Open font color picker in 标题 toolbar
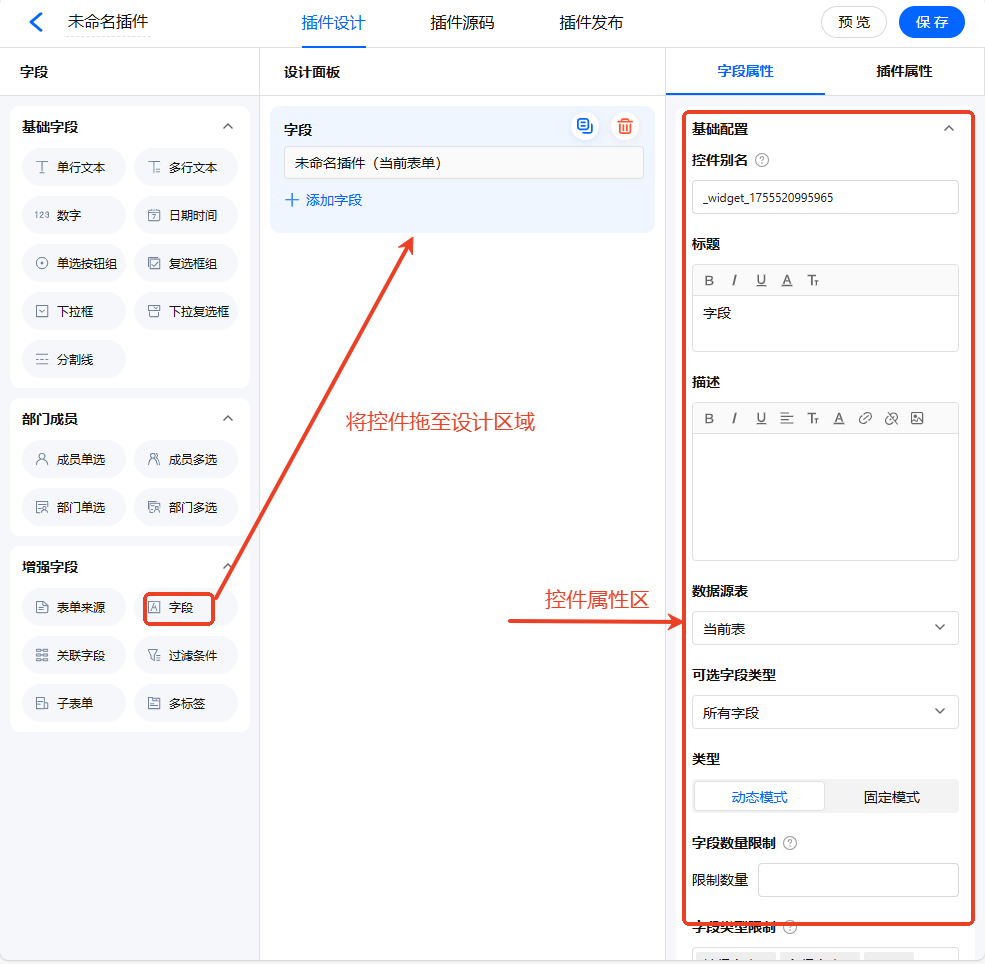This screenshot has height=964, width=985. click(x=787, y=280)
